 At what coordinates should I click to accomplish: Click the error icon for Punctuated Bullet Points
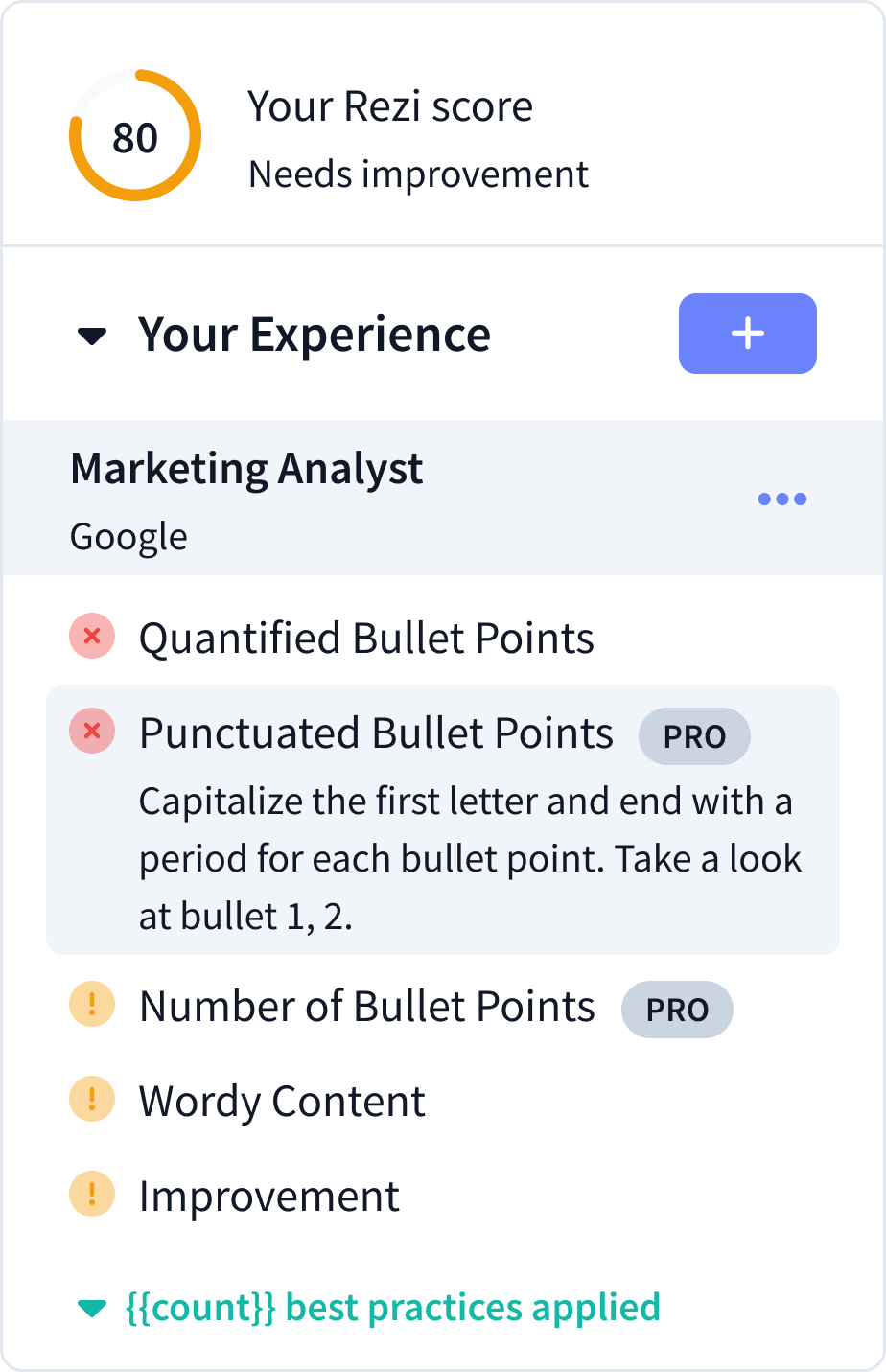[x=92, y=732]
